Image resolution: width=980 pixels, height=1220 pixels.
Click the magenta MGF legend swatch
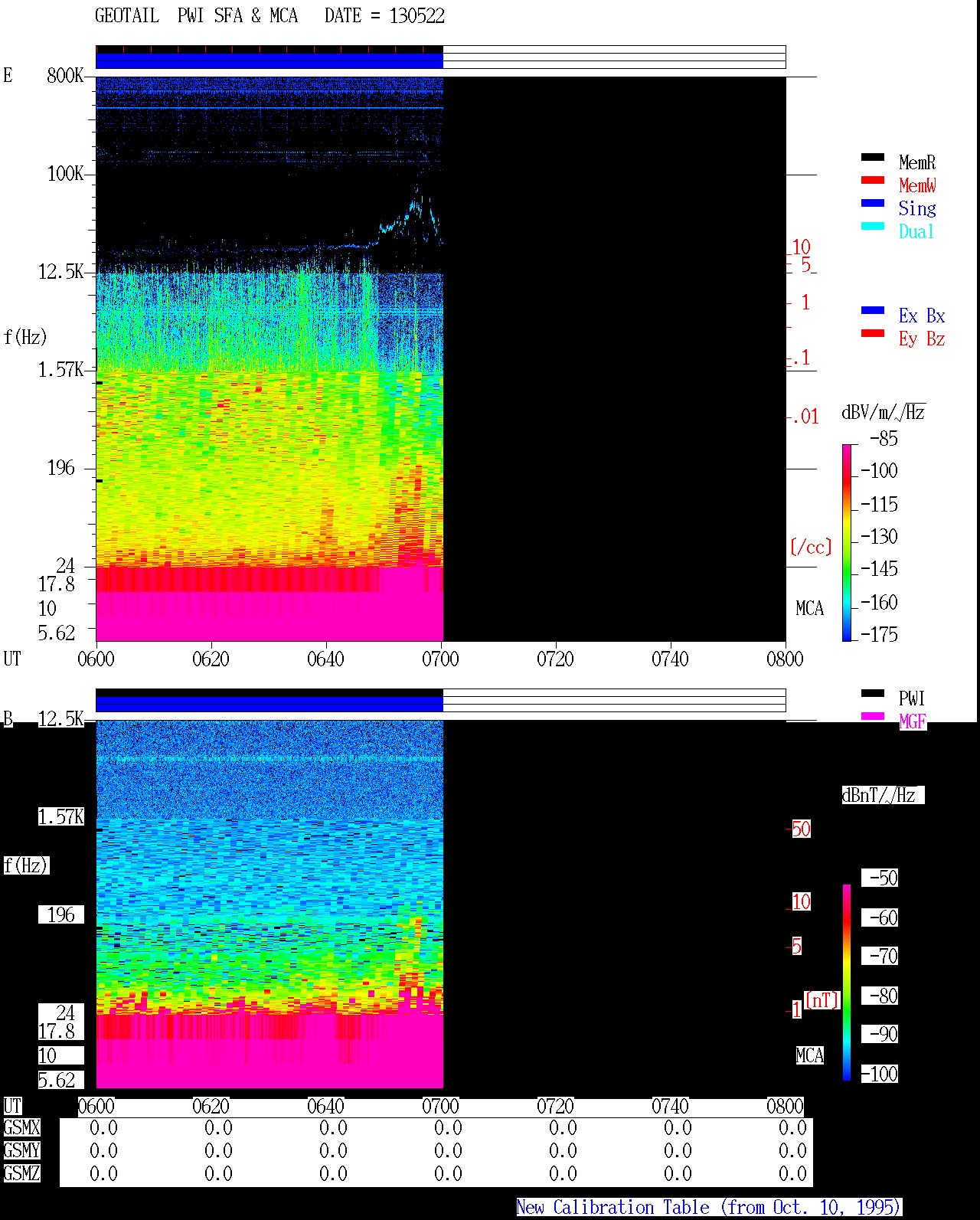pyautogui.click(x=872, y=716)
